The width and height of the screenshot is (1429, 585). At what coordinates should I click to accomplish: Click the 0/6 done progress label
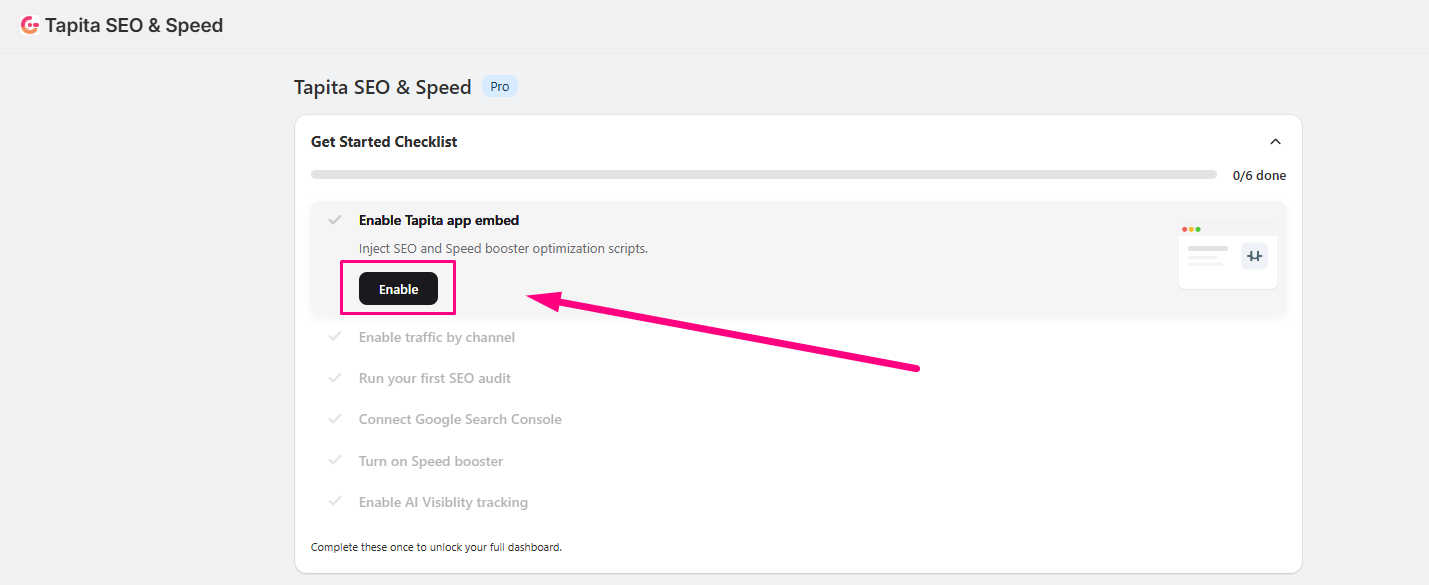click(x=1259, y=175)
